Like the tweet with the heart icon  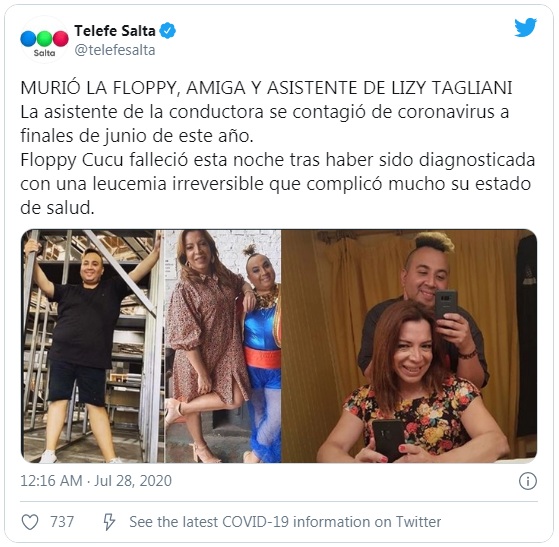coord(30,522)
